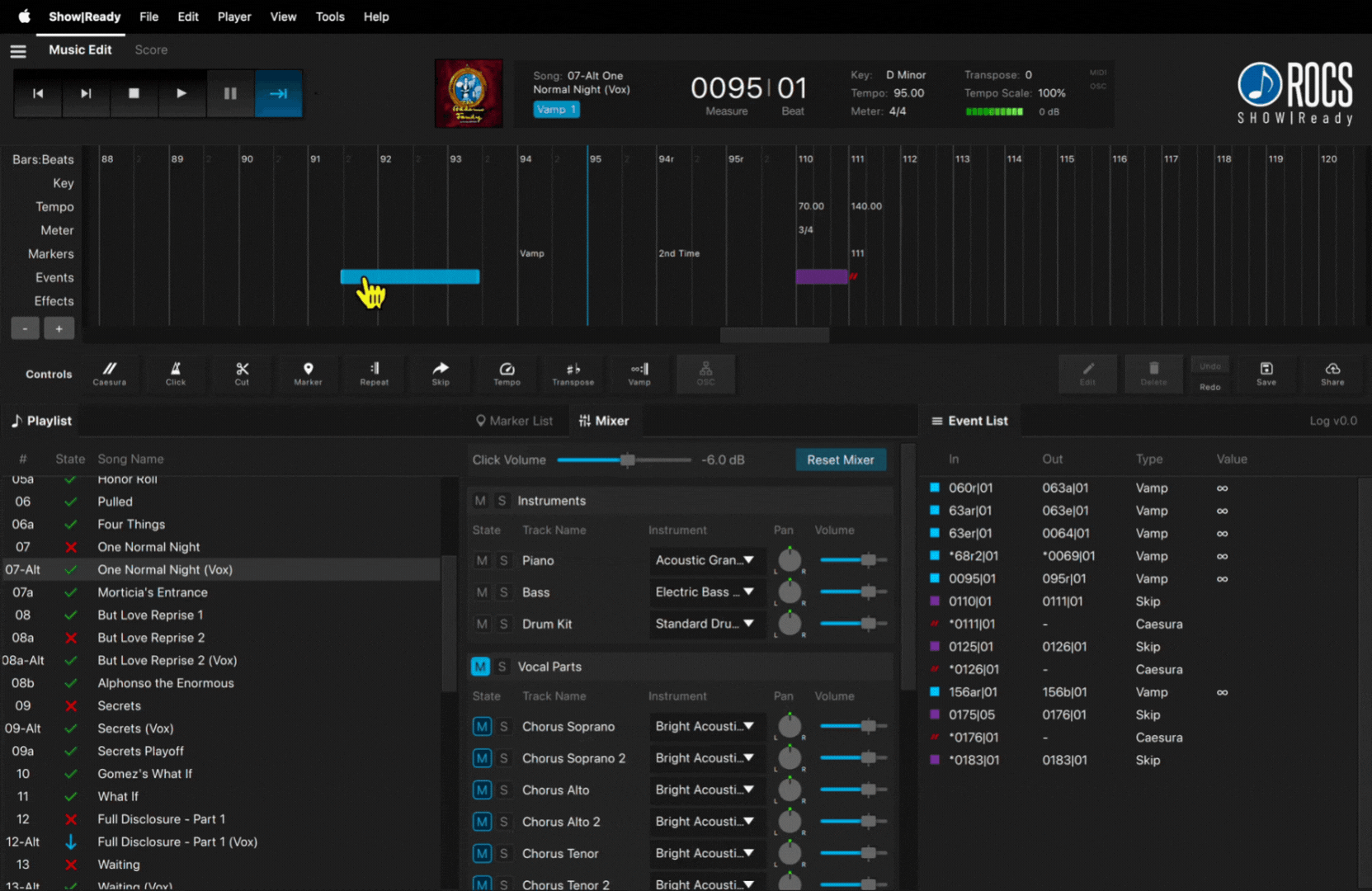Unmute the Chorus Soprano track

482,727
